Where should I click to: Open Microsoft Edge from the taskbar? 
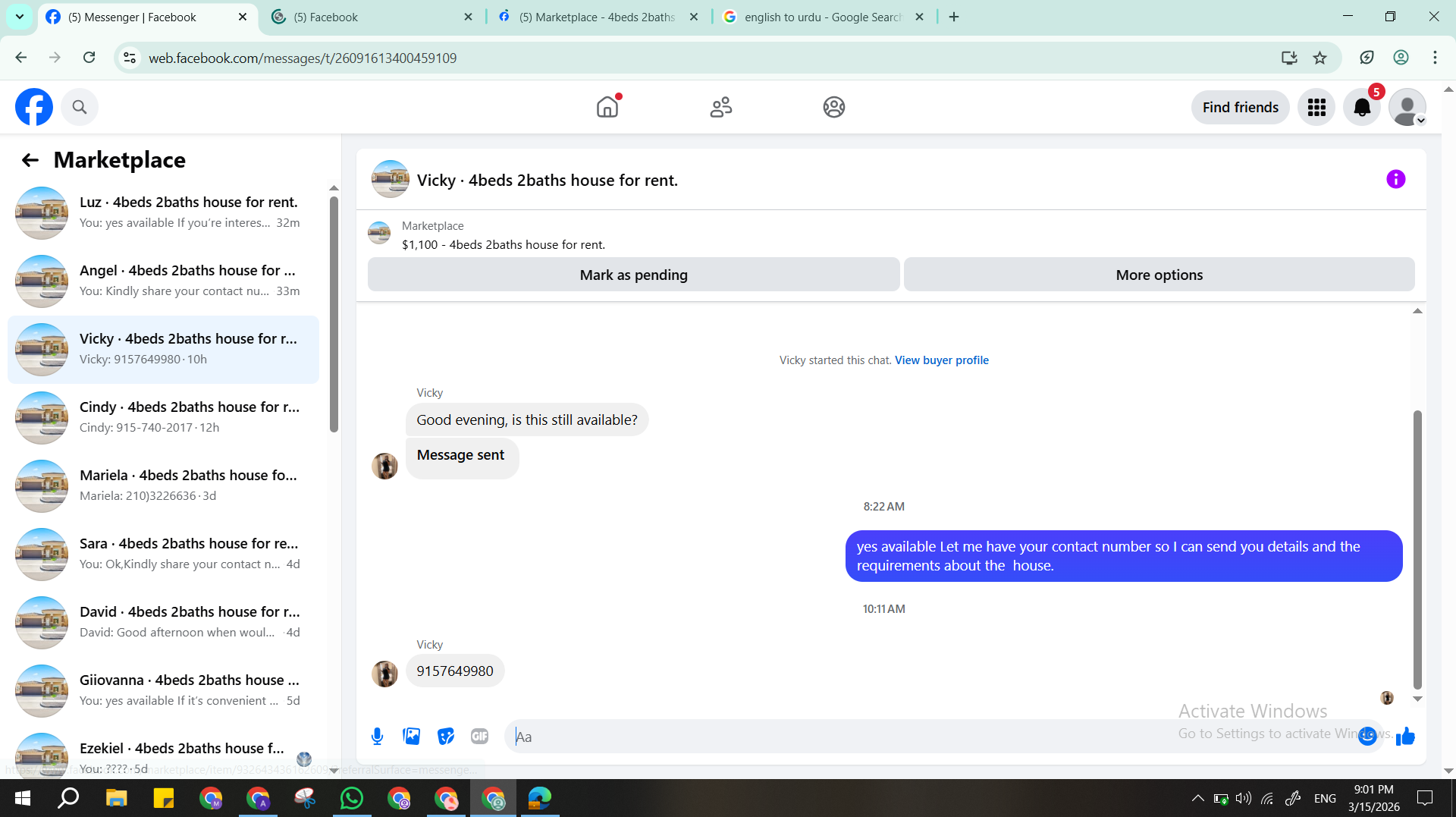pos(540,798)
